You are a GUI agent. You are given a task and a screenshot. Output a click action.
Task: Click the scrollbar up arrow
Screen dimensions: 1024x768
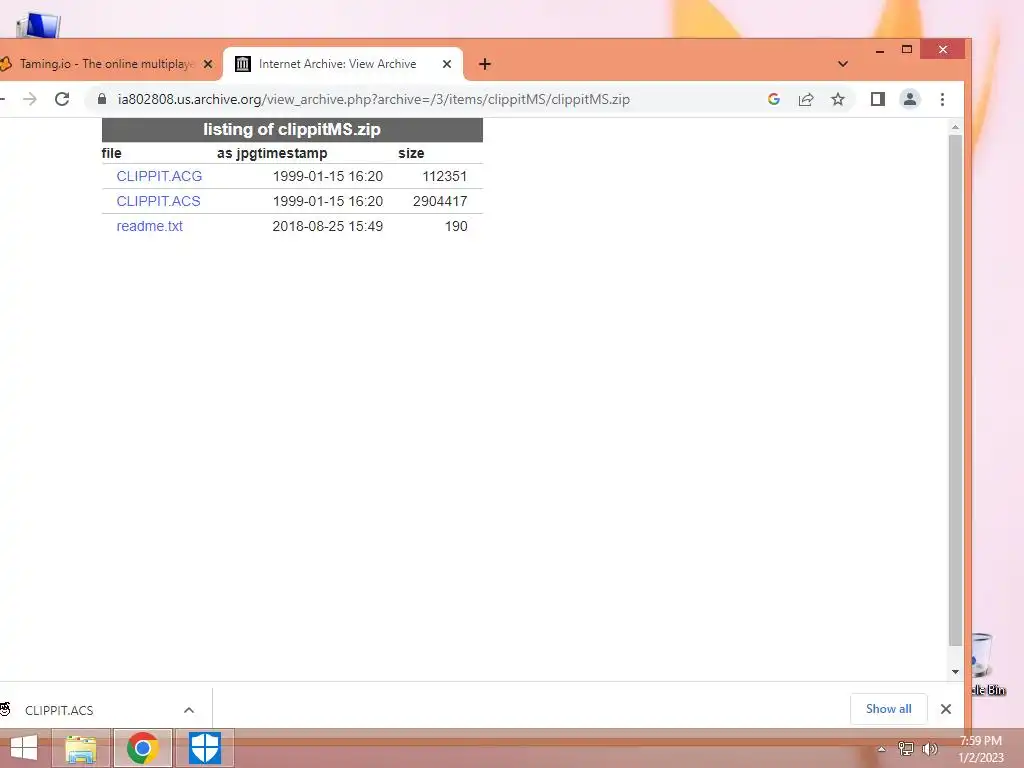(955, 127)
